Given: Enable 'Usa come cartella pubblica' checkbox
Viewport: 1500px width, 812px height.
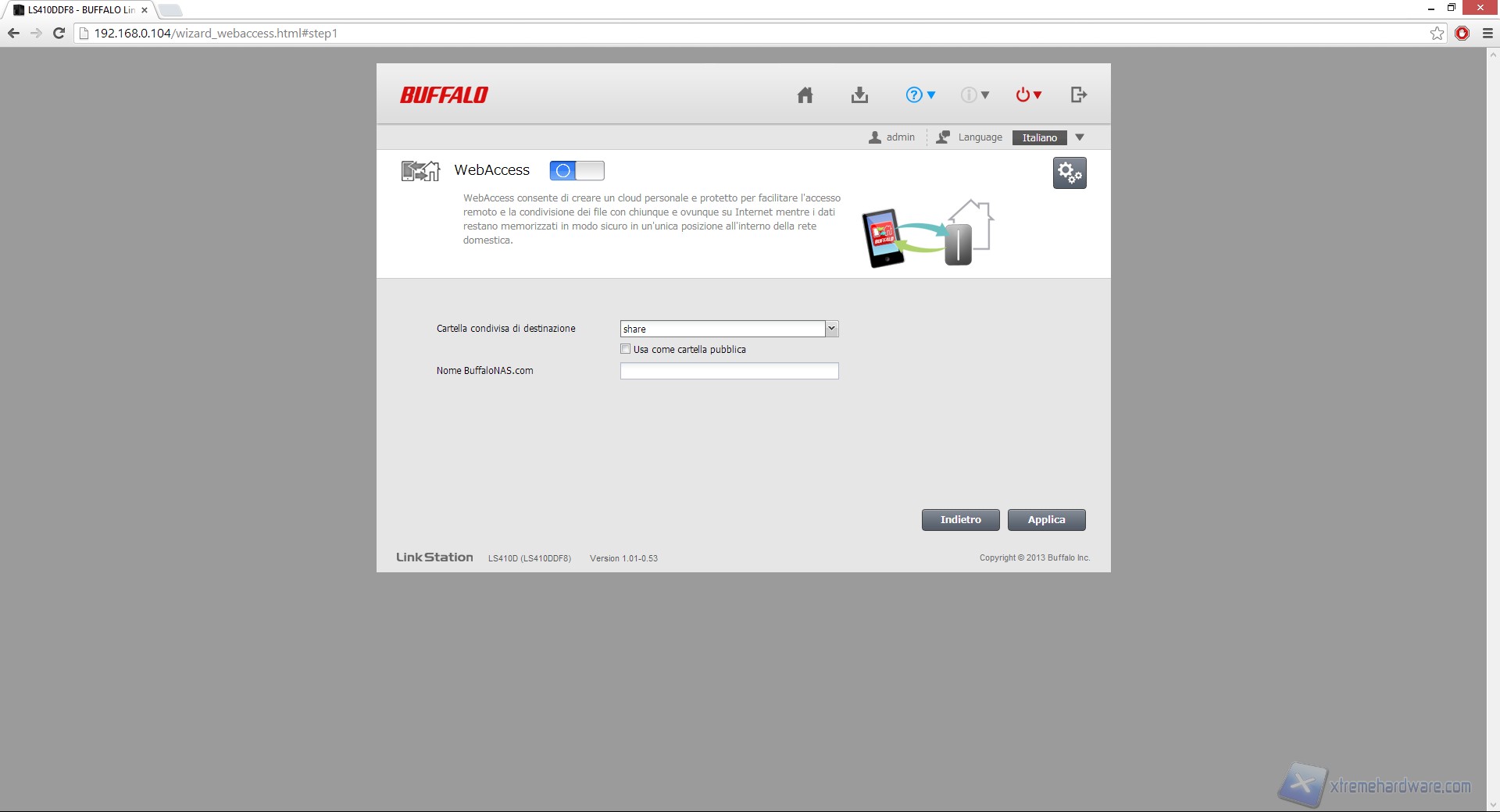Looking at the screenshot, I should tap(625, 349).
